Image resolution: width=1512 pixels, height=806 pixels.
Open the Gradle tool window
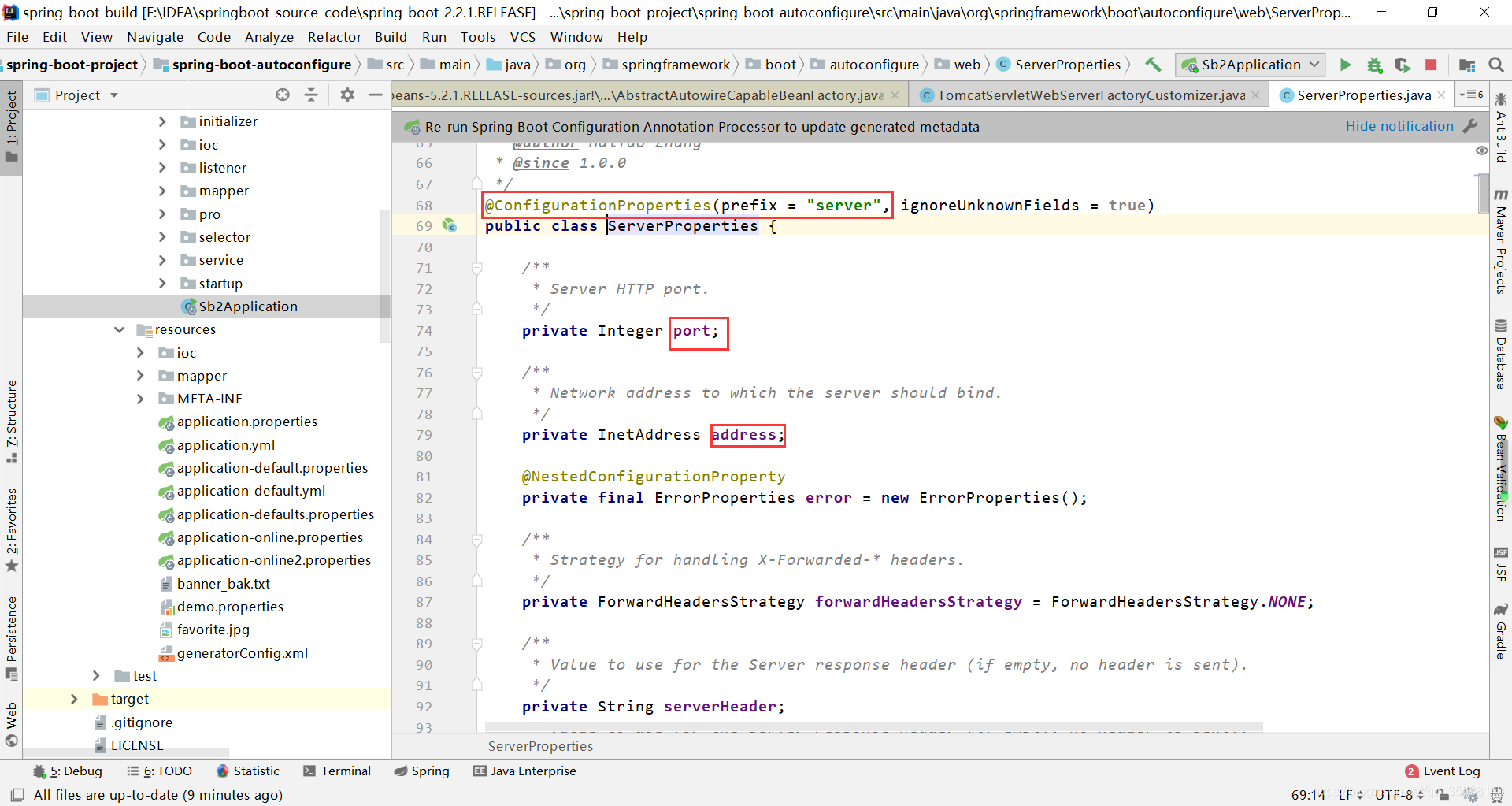click(x=1501, y=632)
